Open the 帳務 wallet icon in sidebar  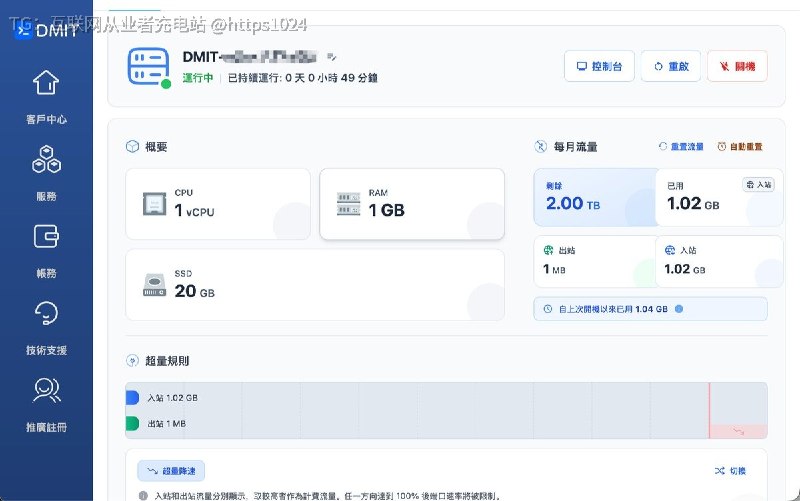(x=46, y=236)
